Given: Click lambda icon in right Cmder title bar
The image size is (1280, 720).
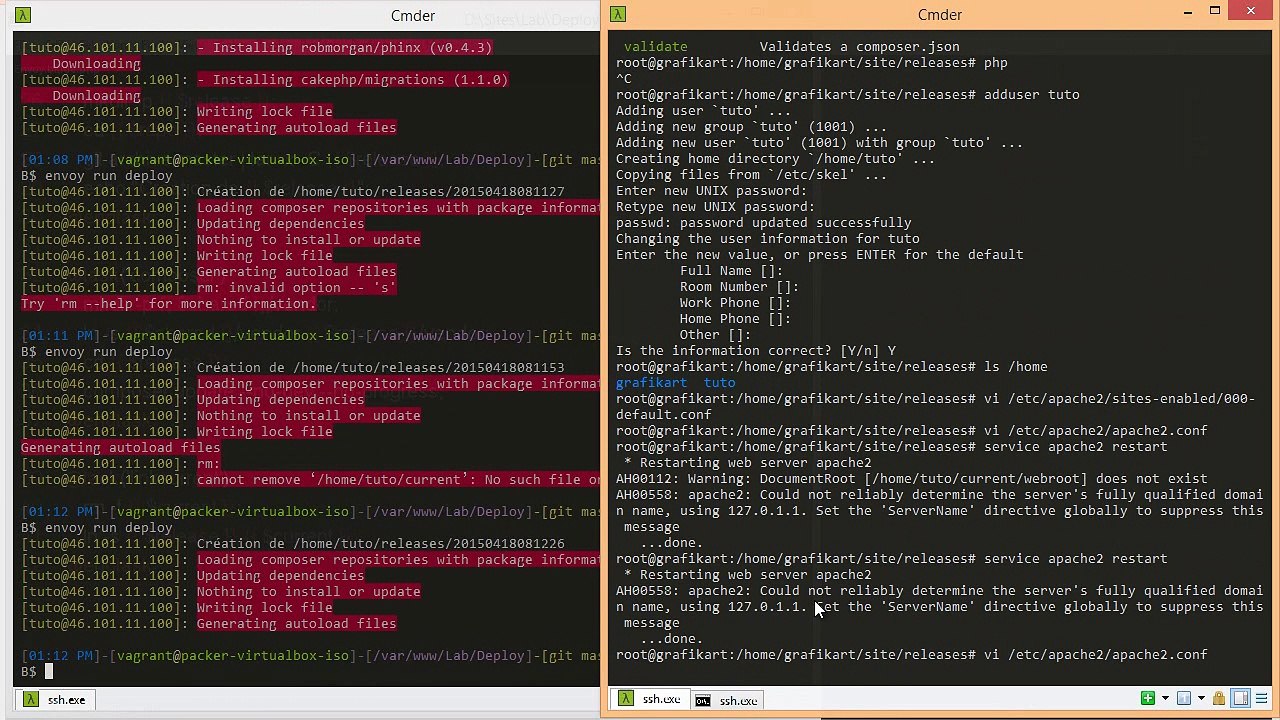Looking at the screenshot, I should (618, 14).
